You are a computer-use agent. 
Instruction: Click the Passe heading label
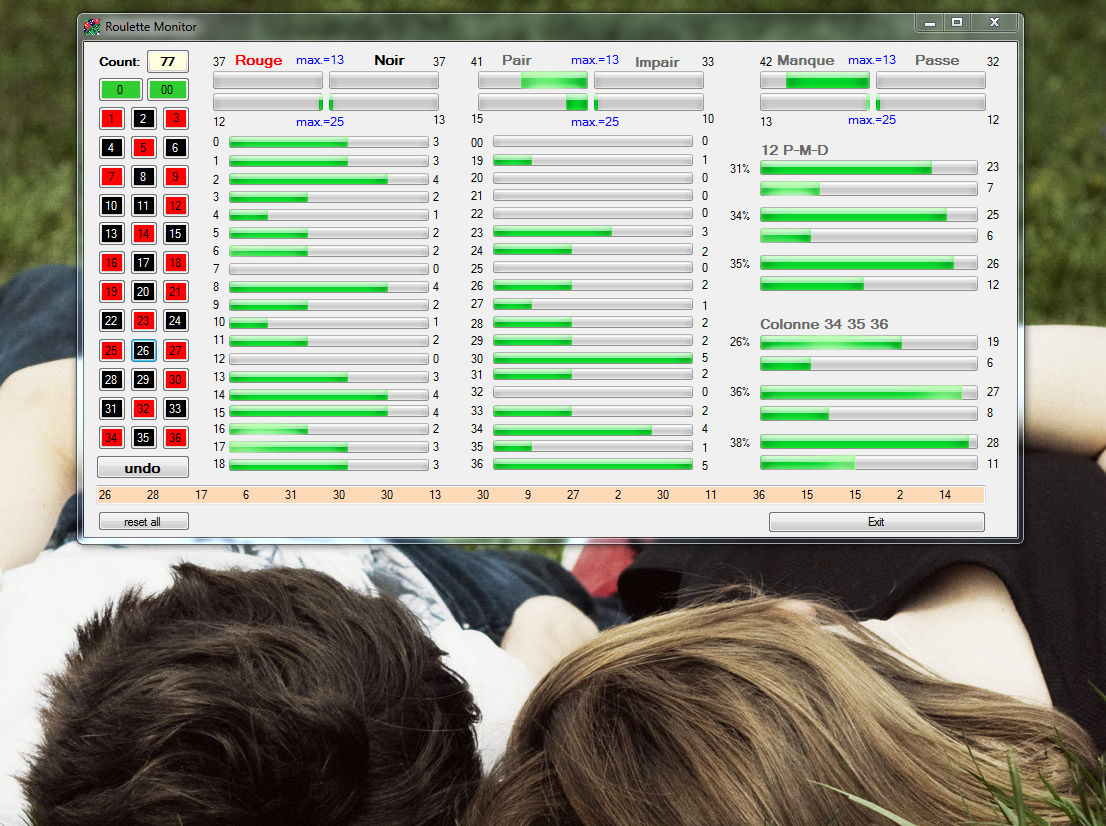coord(937,61)
